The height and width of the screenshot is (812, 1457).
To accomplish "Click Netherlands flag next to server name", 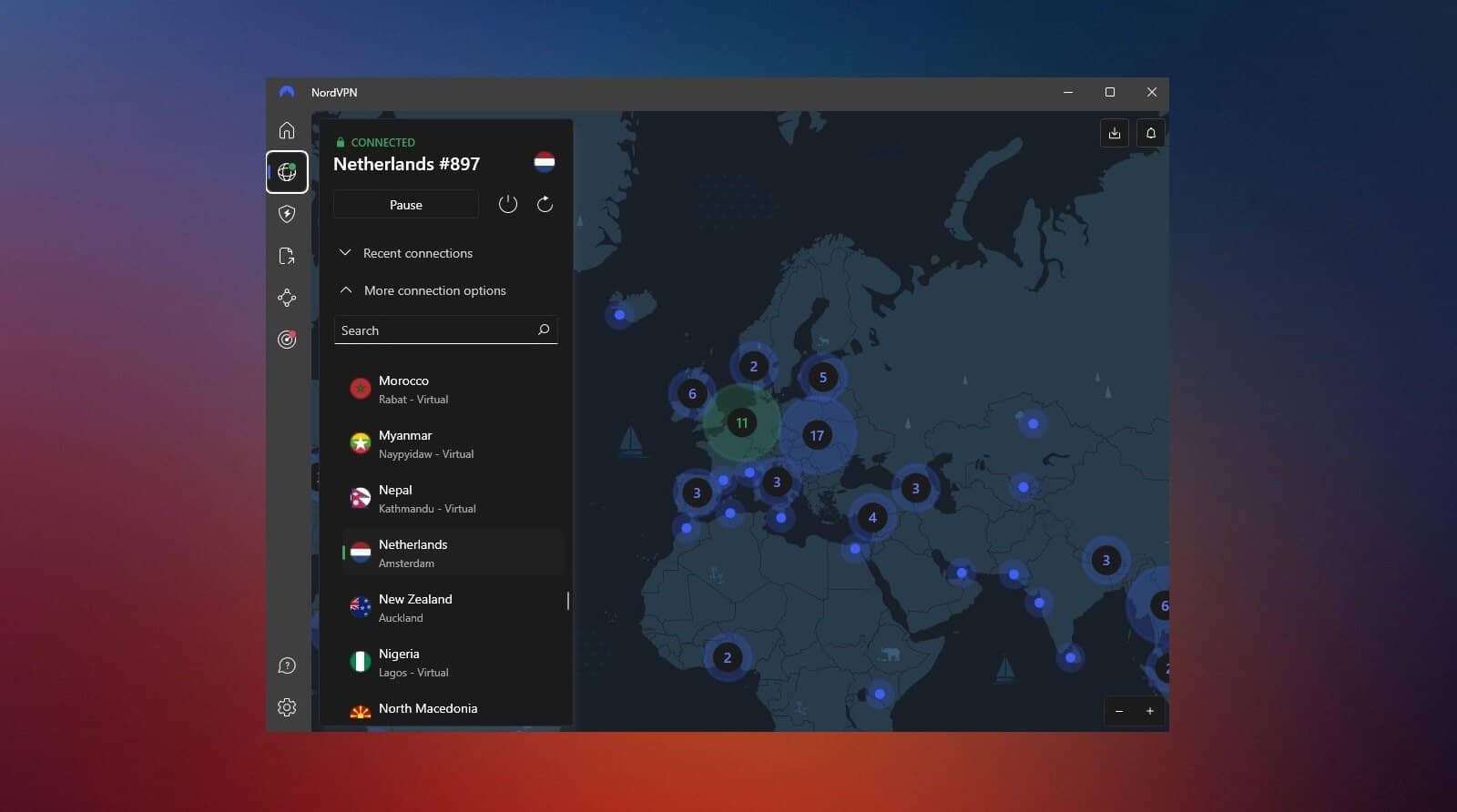I will coord(545,162).
